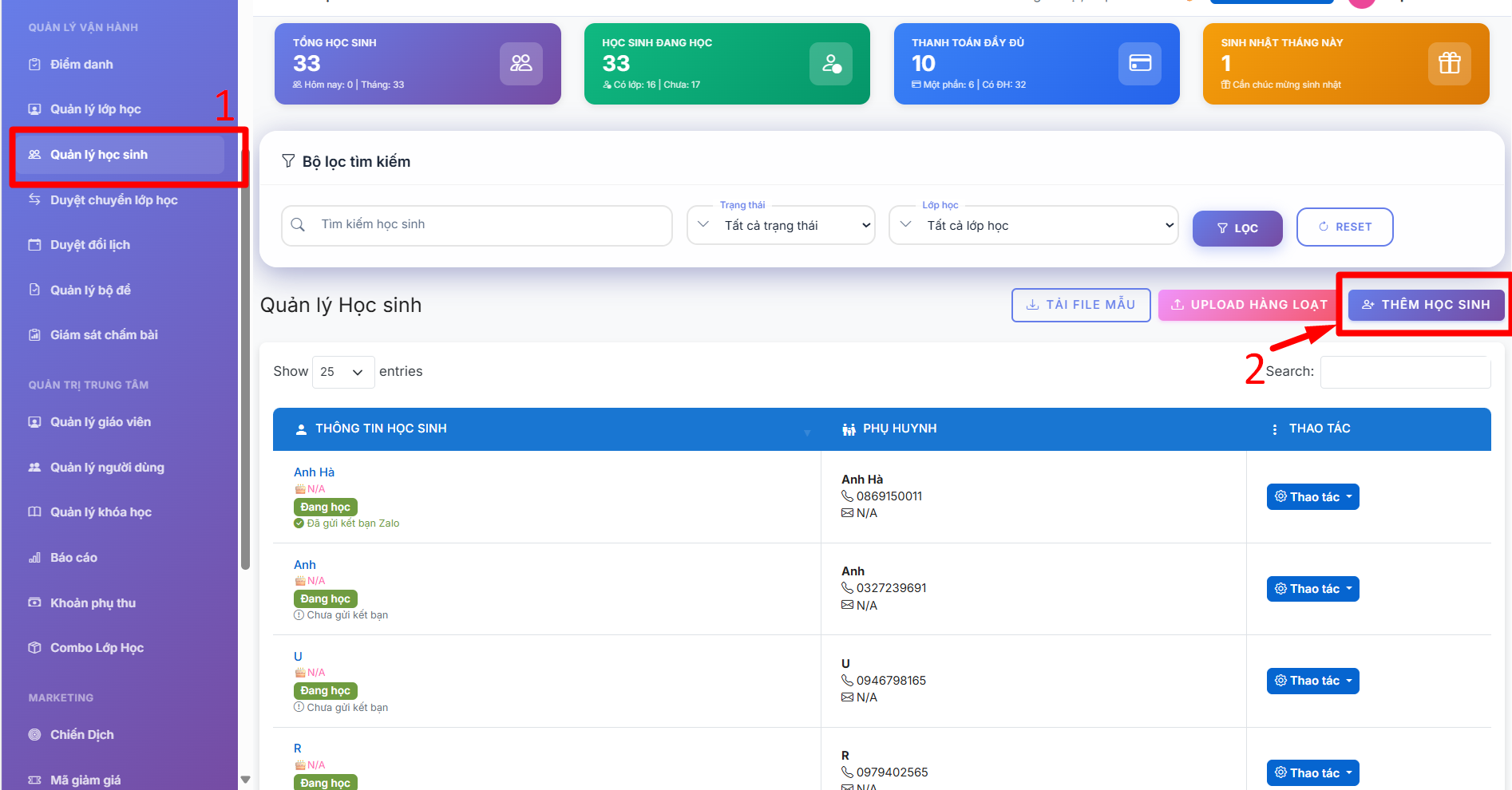
Task: Click the Chiến Dịch target icon in sidebar
Action: (34, 735)
